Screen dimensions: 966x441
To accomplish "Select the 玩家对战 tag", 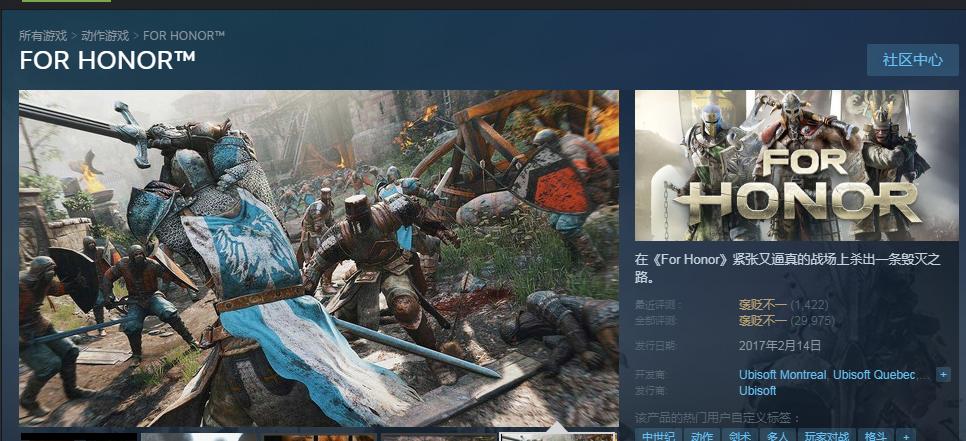I will [x=826, y=435].
